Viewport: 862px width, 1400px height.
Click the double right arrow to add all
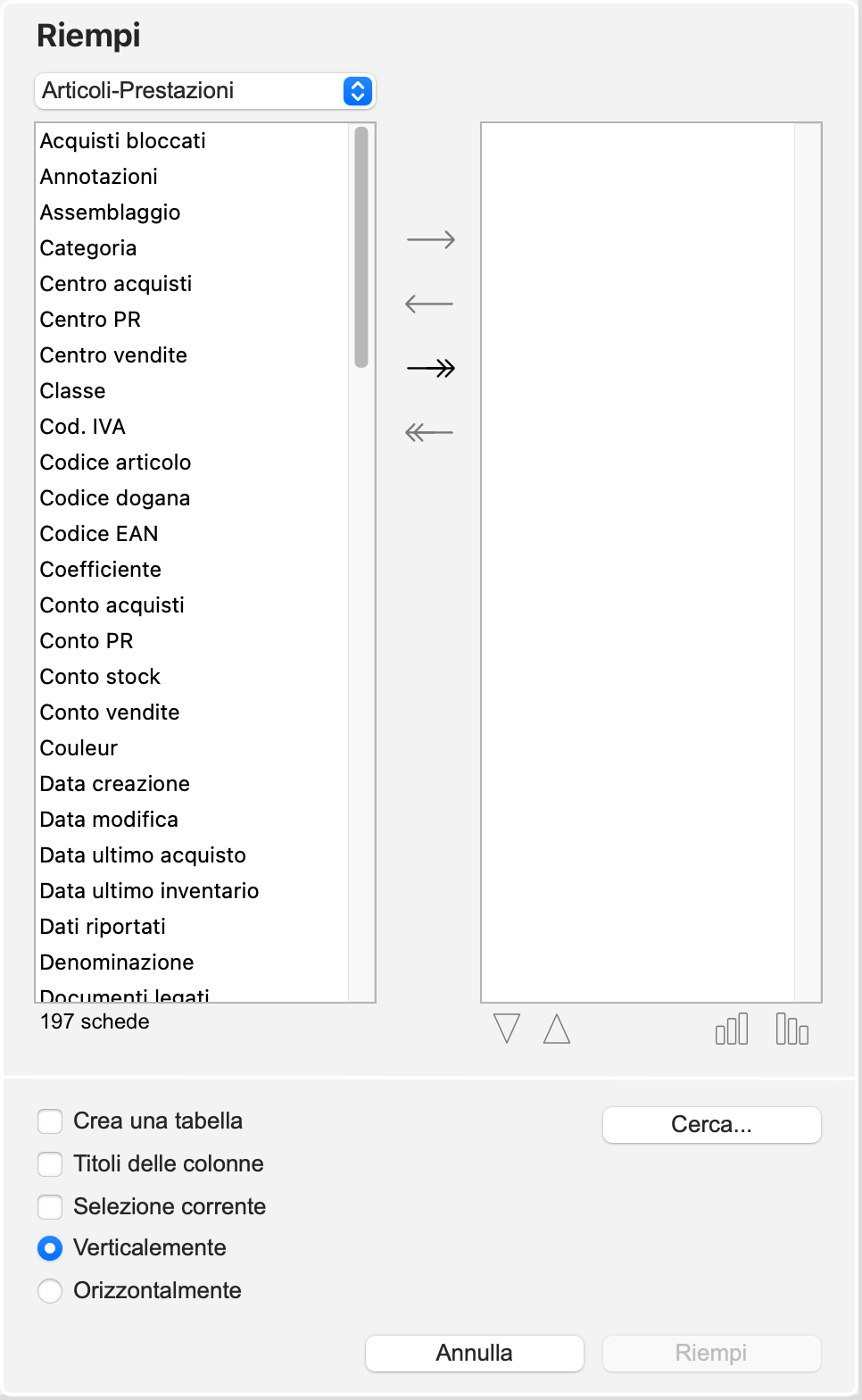[430, 368]
